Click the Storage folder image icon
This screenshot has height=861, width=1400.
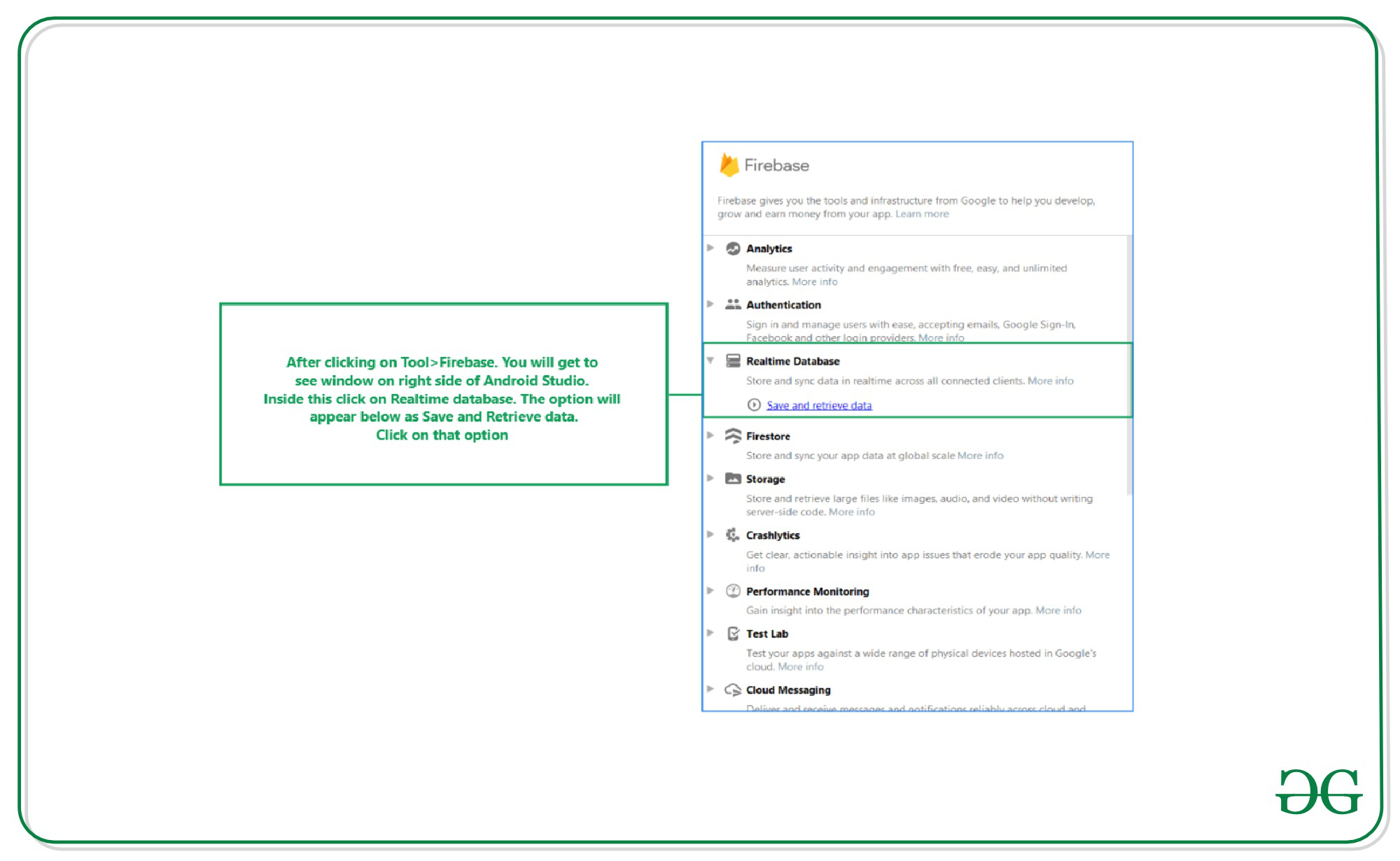point(733,479)
